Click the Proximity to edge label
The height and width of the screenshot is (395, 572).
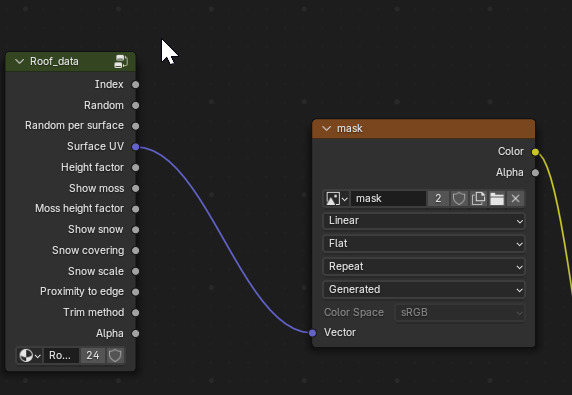(x=82, y=292)
